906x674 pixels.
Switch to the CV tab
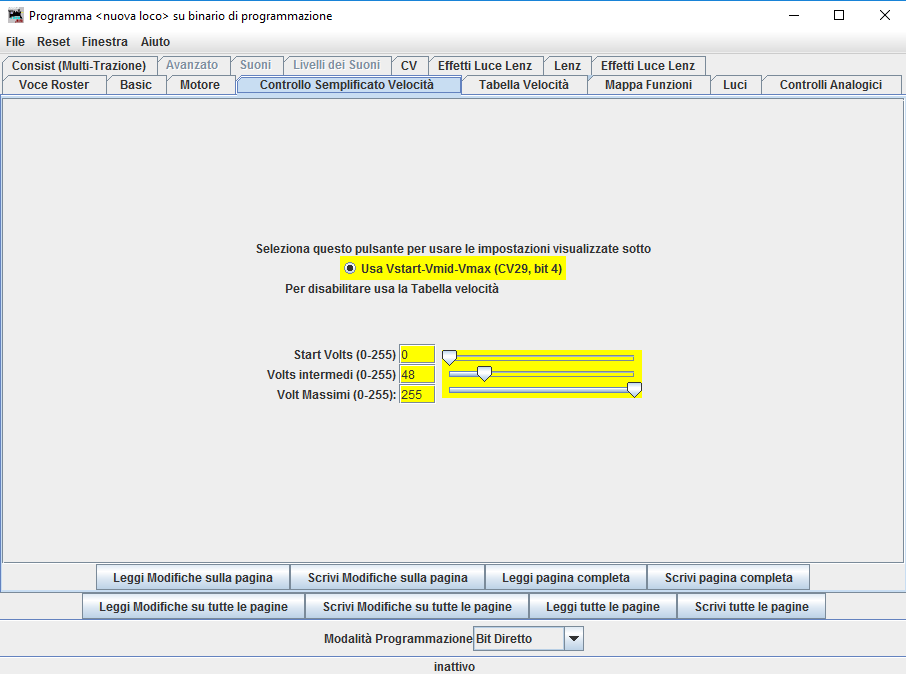pyautogui.click(x=409, y=66)
